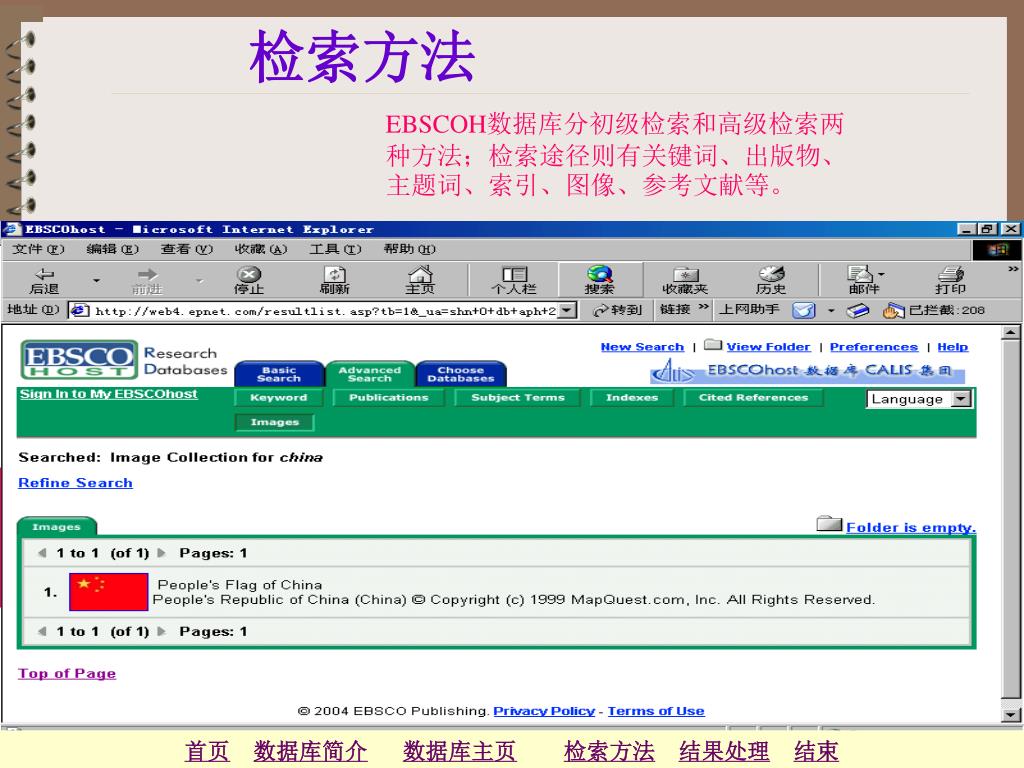
Task: Open the Mail button dropdown arrow
Action: 882,274
